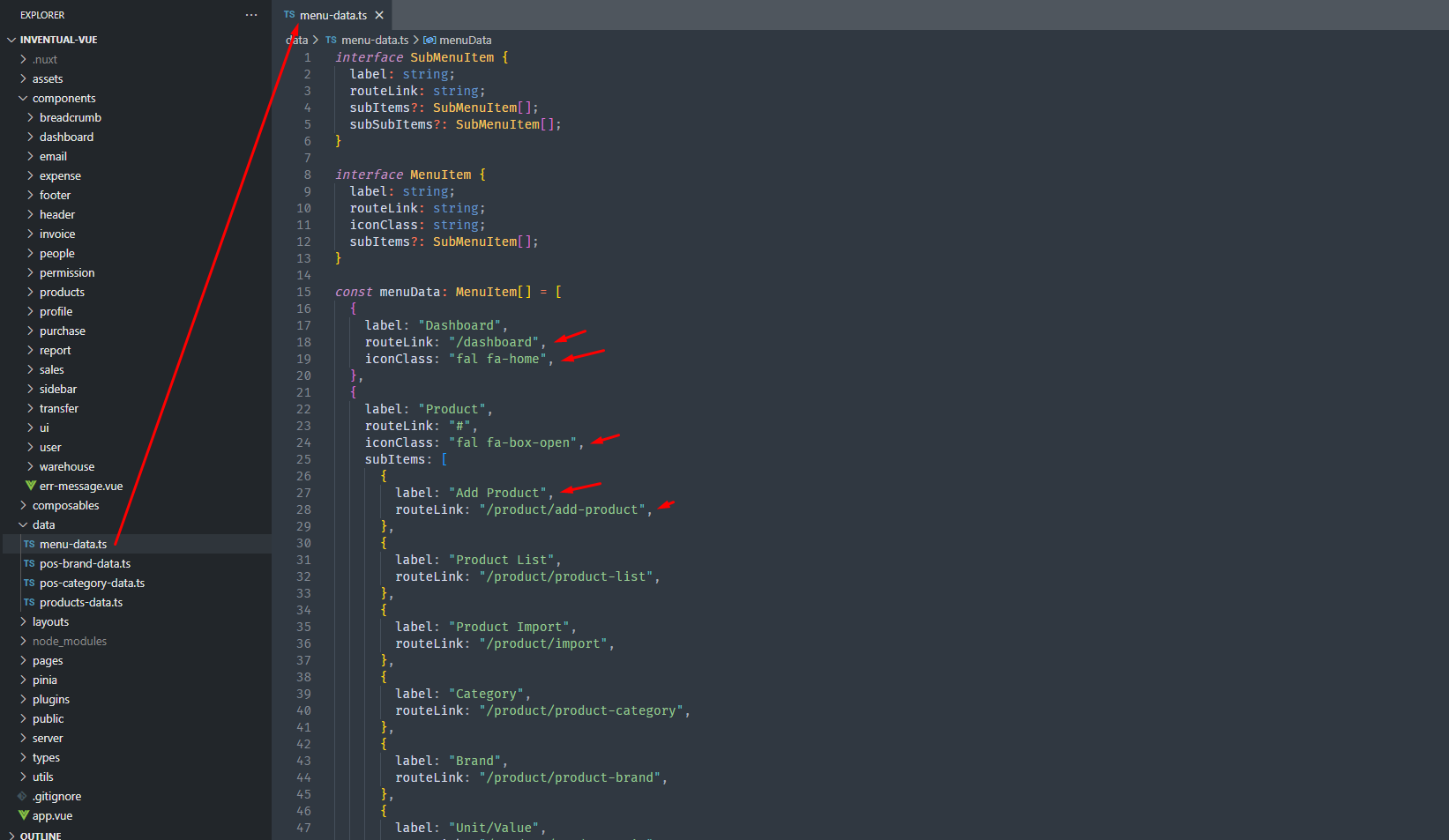The width and height of the screenshot is (1449, 840).
Task: Open the permission folder
Action: coord(67,272)
